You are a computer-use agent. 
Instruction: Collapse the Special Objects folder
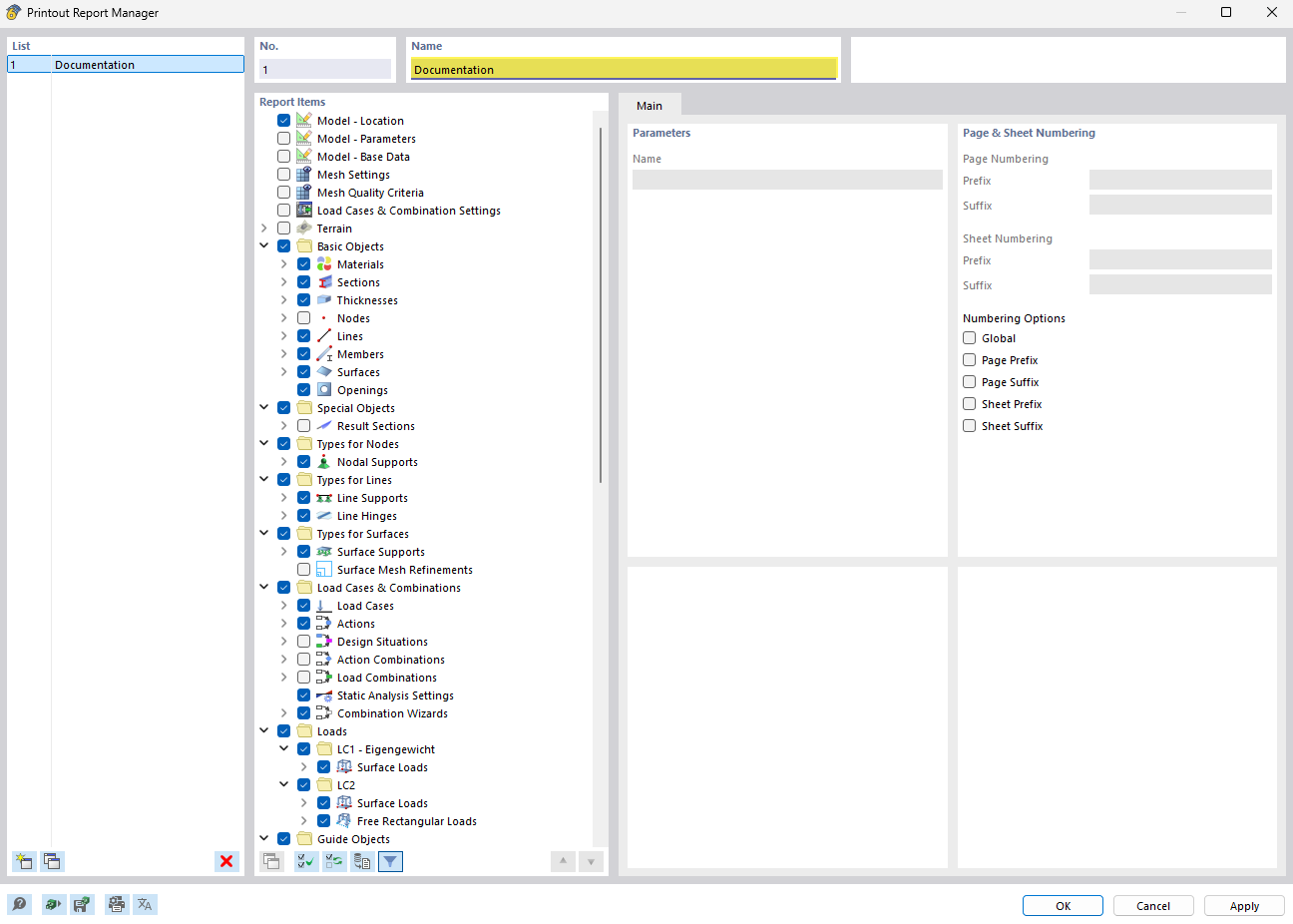(x=264, y=408)
